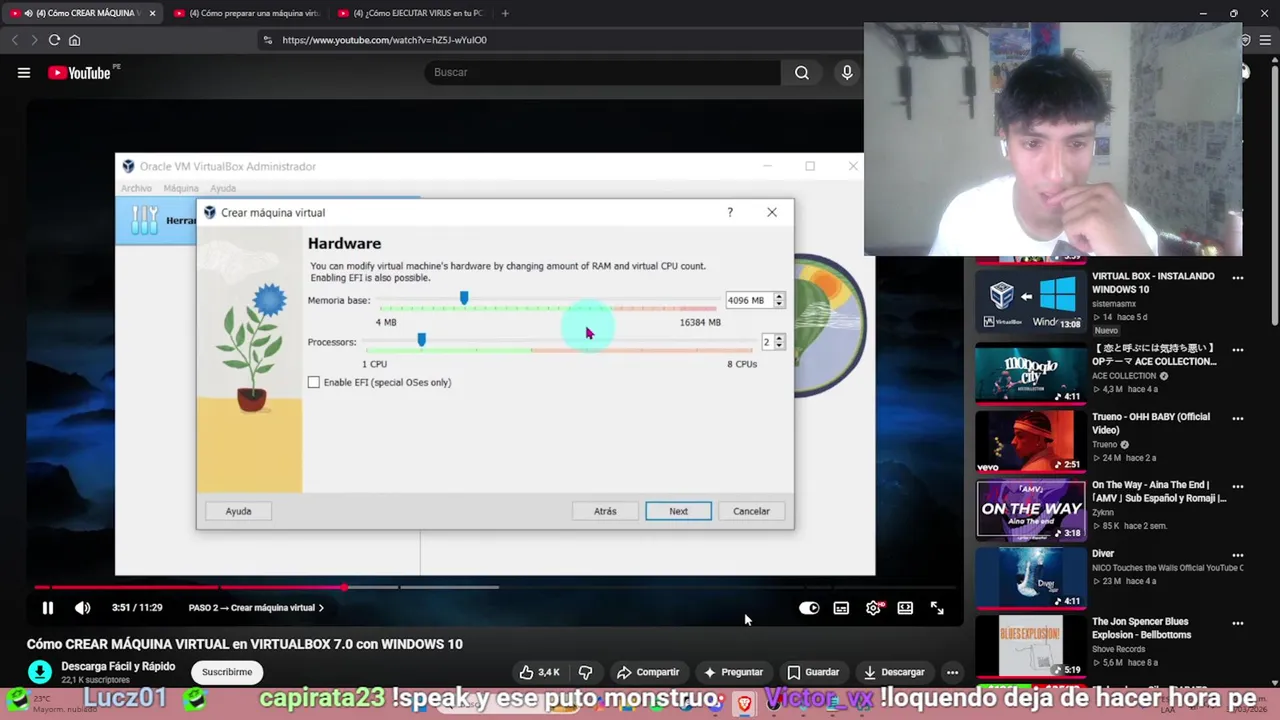
Task: Click the browser forward arrow
Action: pyautogui.click(x=34, y=40)
